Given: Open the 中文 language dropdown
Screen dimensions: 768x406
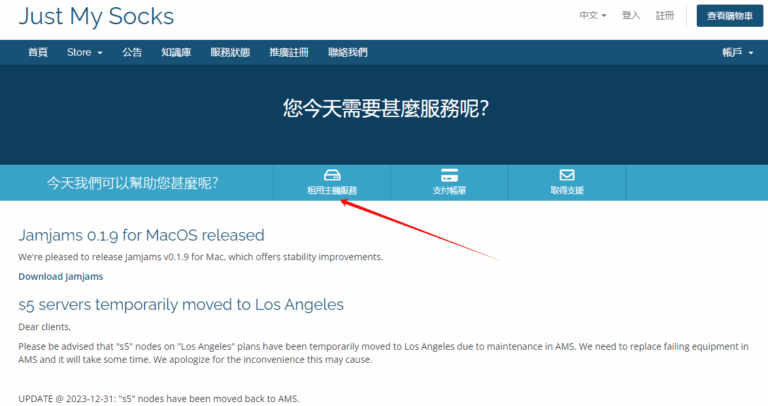Looking at the screenshot, I should point(592,16).
